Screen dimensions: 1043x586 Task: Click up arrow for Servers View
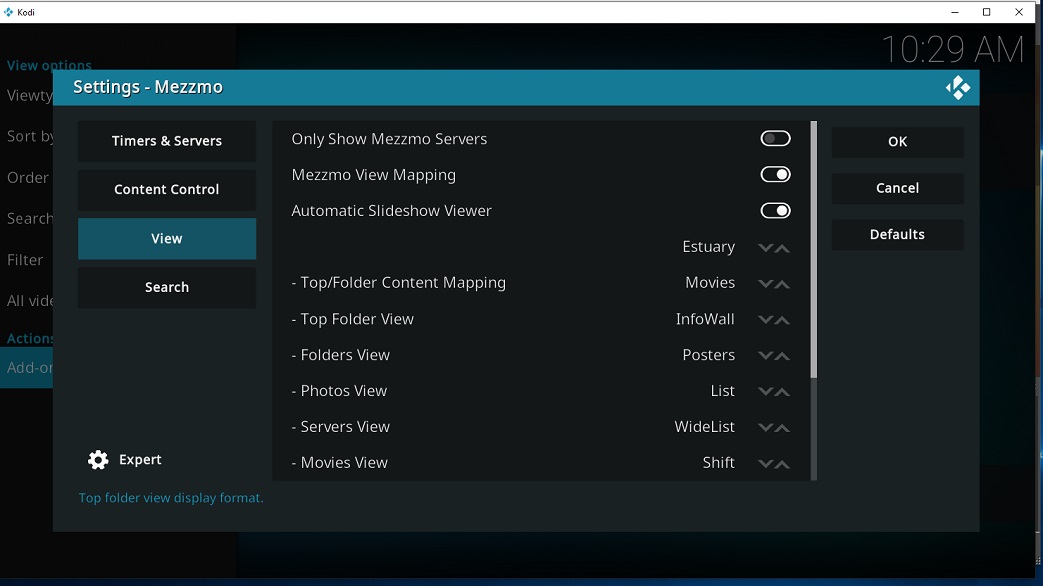click(783, 427)
